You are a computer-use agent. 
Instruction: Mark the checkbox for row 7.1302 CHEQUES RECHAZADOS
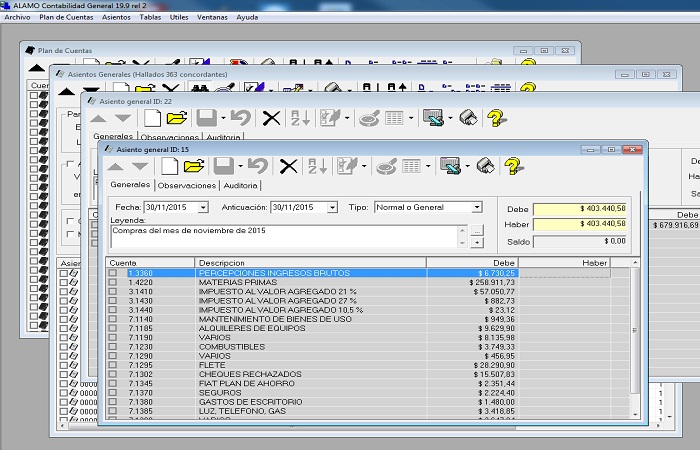(112, 374)
